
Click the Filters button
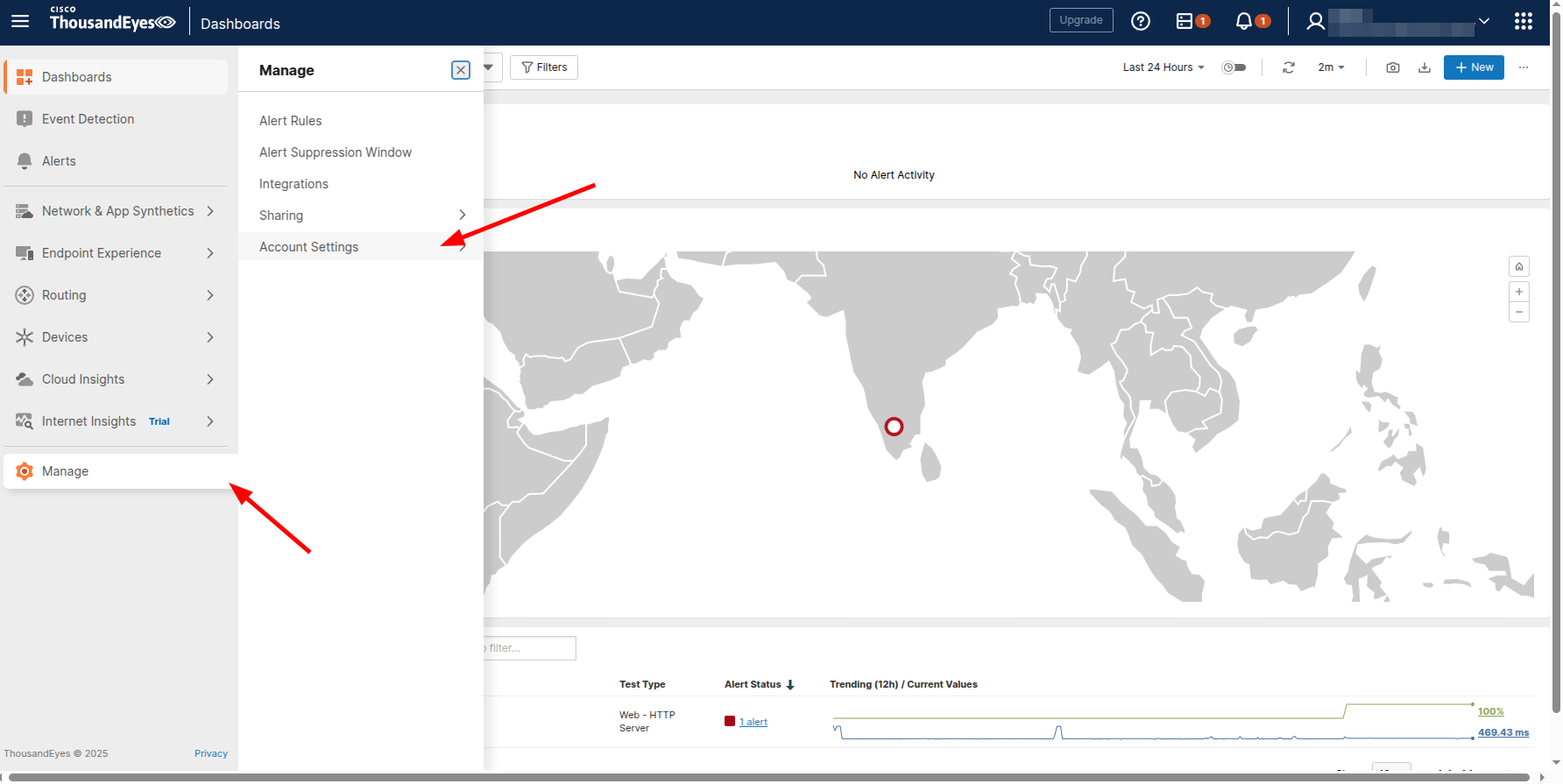click(544, 67)
